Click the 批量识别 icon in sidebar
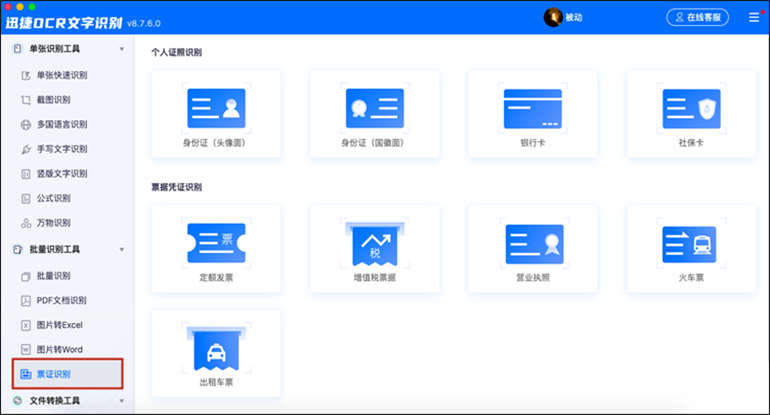The height and width of the screenshot is (415, 770). [26, 277]
